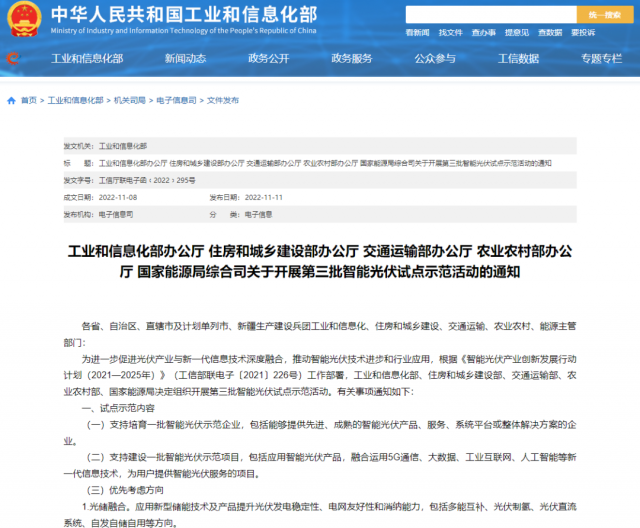The image size is (640, 528).
Task: Click the 看新闻 quick link
Action: tap(416, 33)
